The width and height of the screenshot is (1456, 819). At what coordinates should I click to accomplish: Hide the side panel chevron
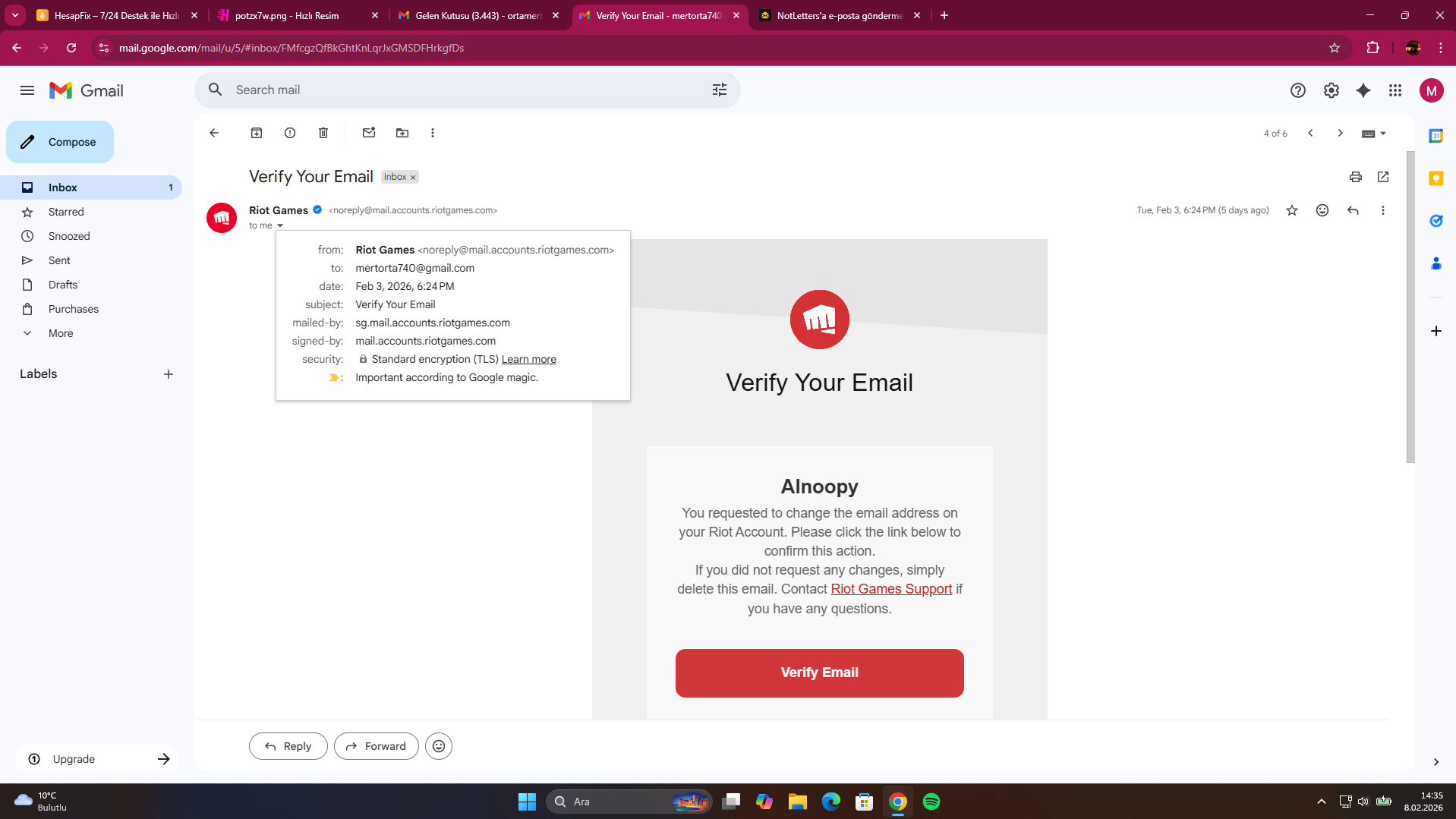pyautogui.click(x=1436, y=762)
